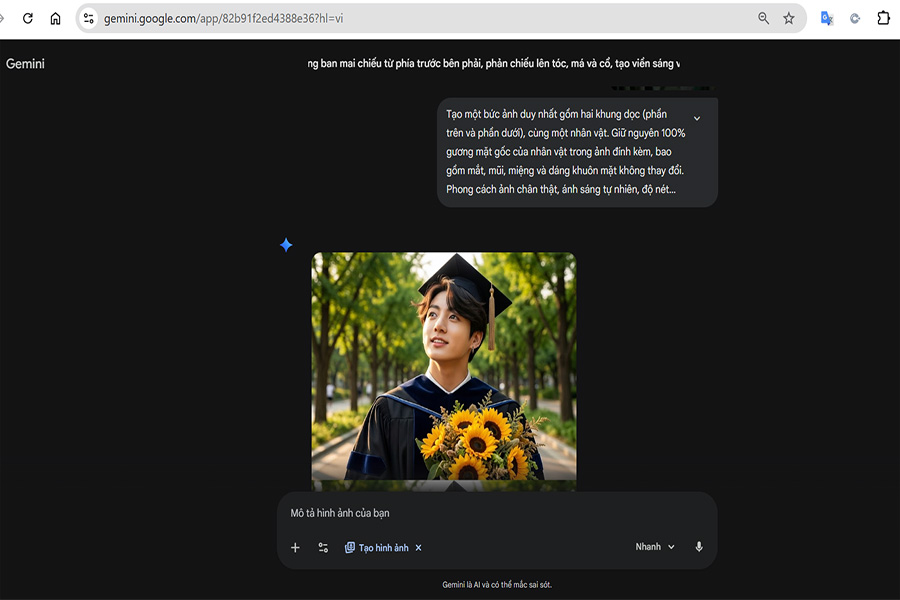Bookmark this page with the star icon

coord(788,18)
